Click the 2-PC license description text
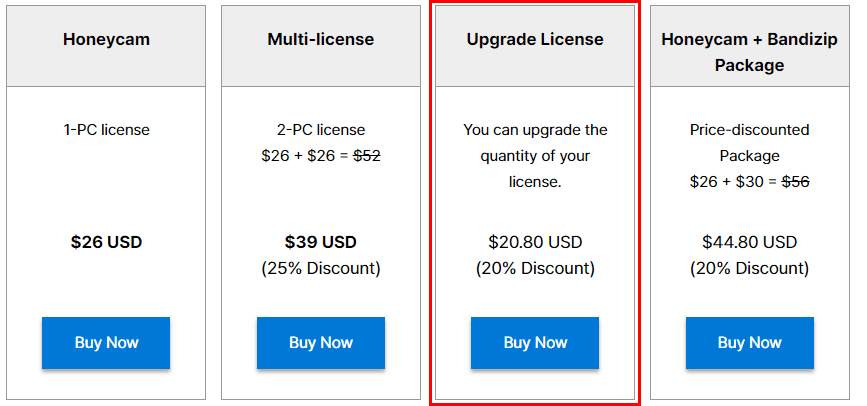Image resolution: width=867 pixels, height=406 pixels. point(320,130)
